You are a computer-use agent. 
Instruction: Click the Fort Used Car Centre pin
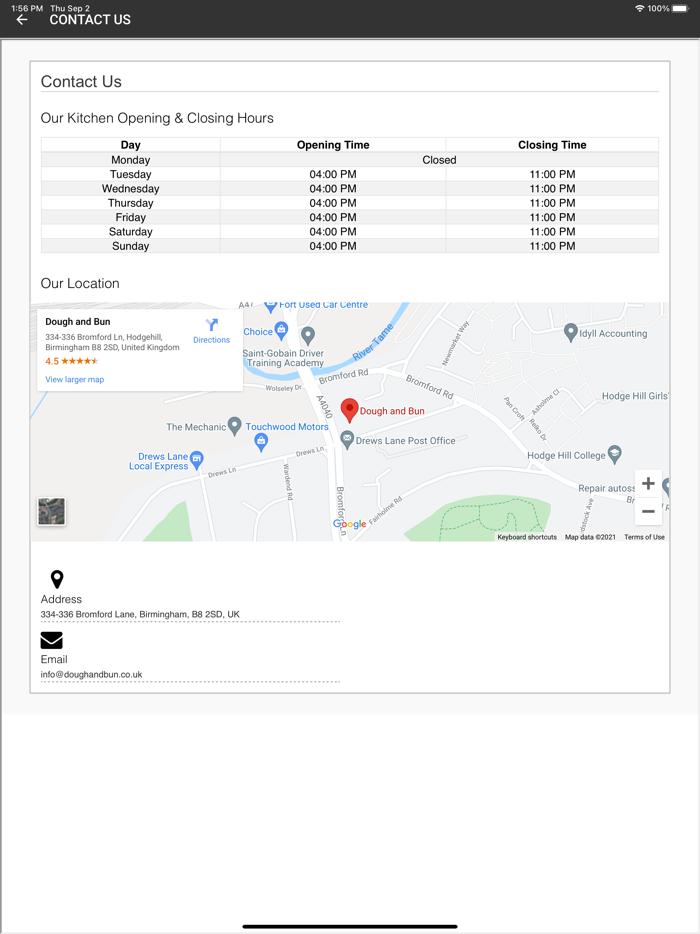pyautogui.click(x=271, y=306)
